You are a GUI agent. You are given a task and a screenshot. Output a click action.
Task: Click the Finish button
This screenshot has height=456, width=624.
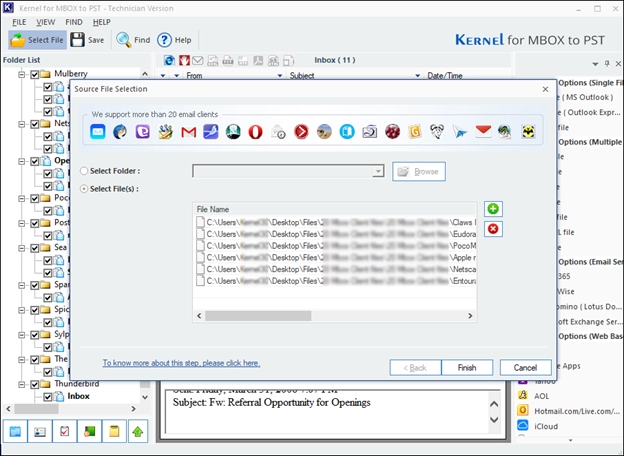[x=467, y=368]
